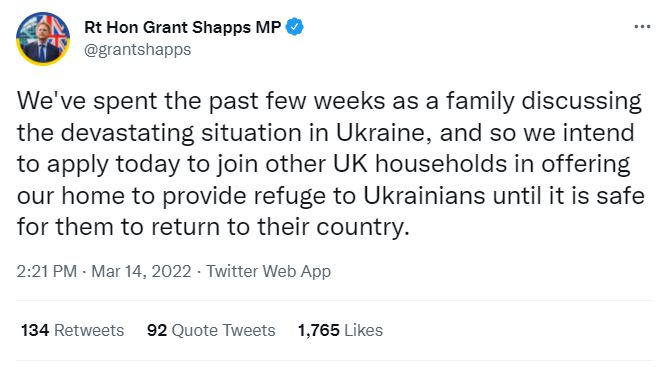Click the Mar 14, 2022 date

tap(141, 271)
